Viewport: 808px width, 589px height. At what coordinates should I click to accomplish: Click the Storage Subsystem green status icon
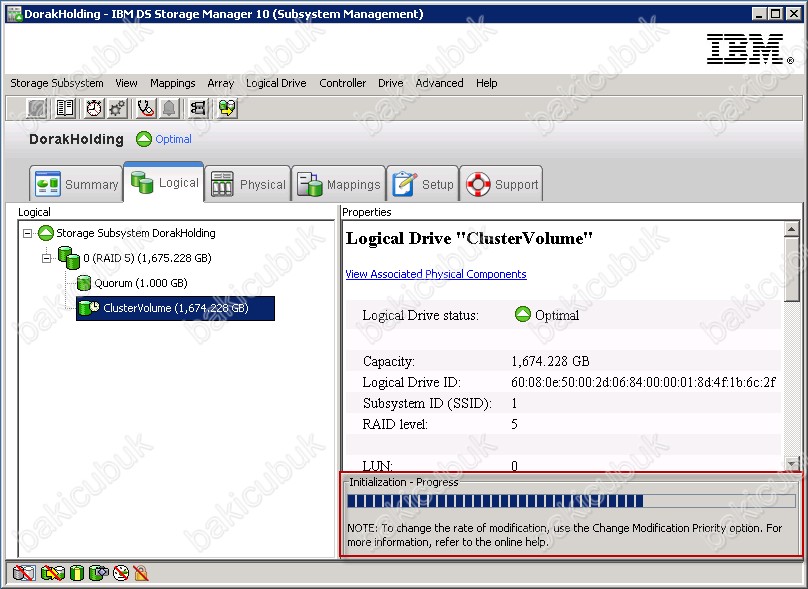[x=46, y=233]
